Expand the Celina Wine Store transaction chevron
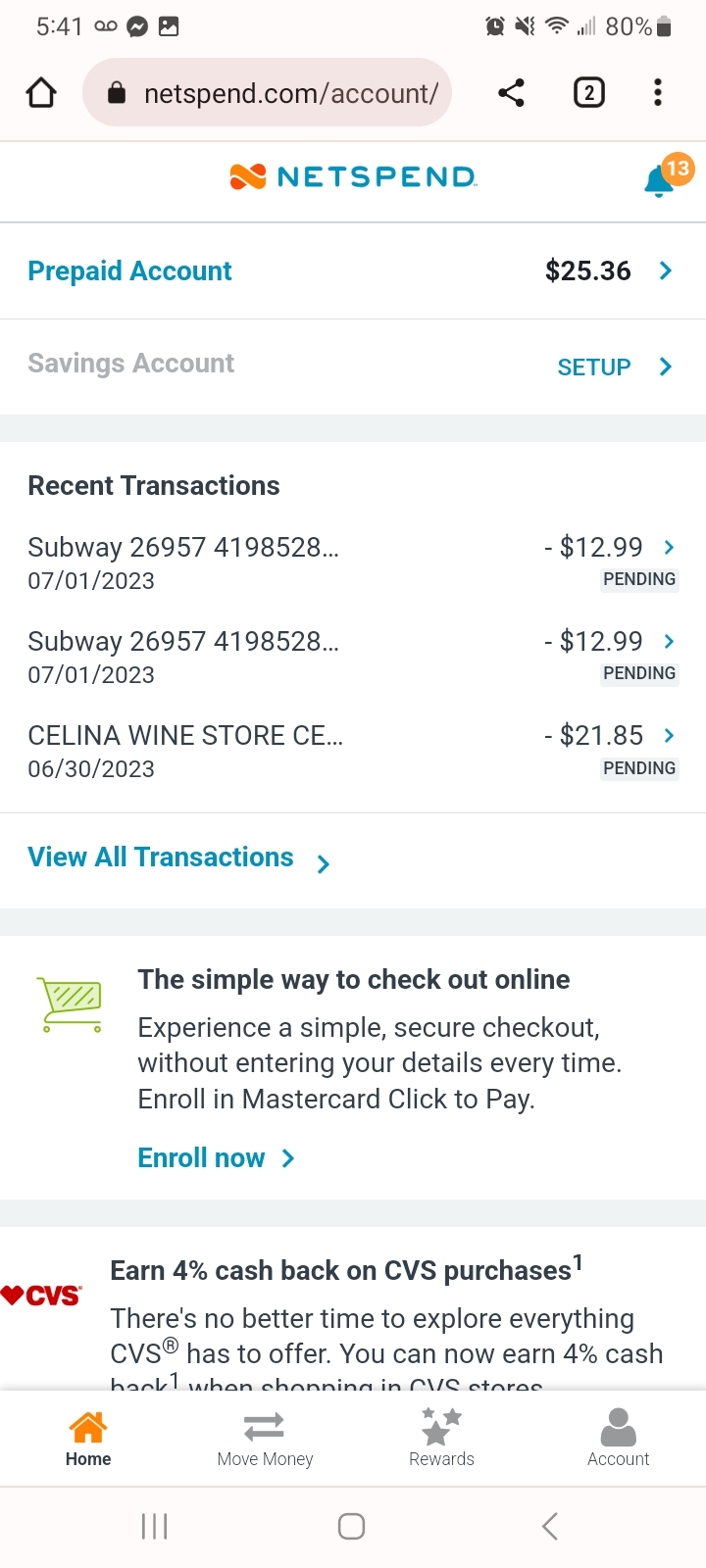 click(x=670, y=736)
